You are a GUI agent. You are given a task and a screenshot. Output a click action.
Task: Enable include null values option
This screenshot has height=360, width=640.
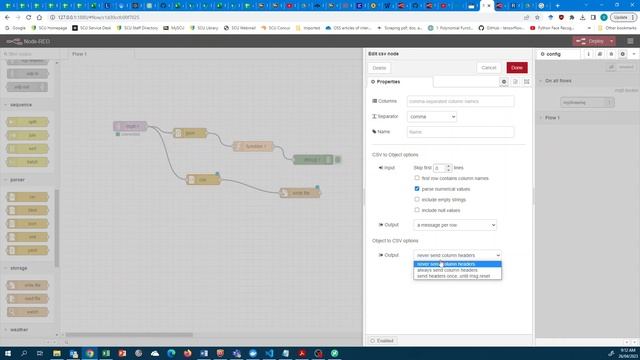[x=417, y=210]
